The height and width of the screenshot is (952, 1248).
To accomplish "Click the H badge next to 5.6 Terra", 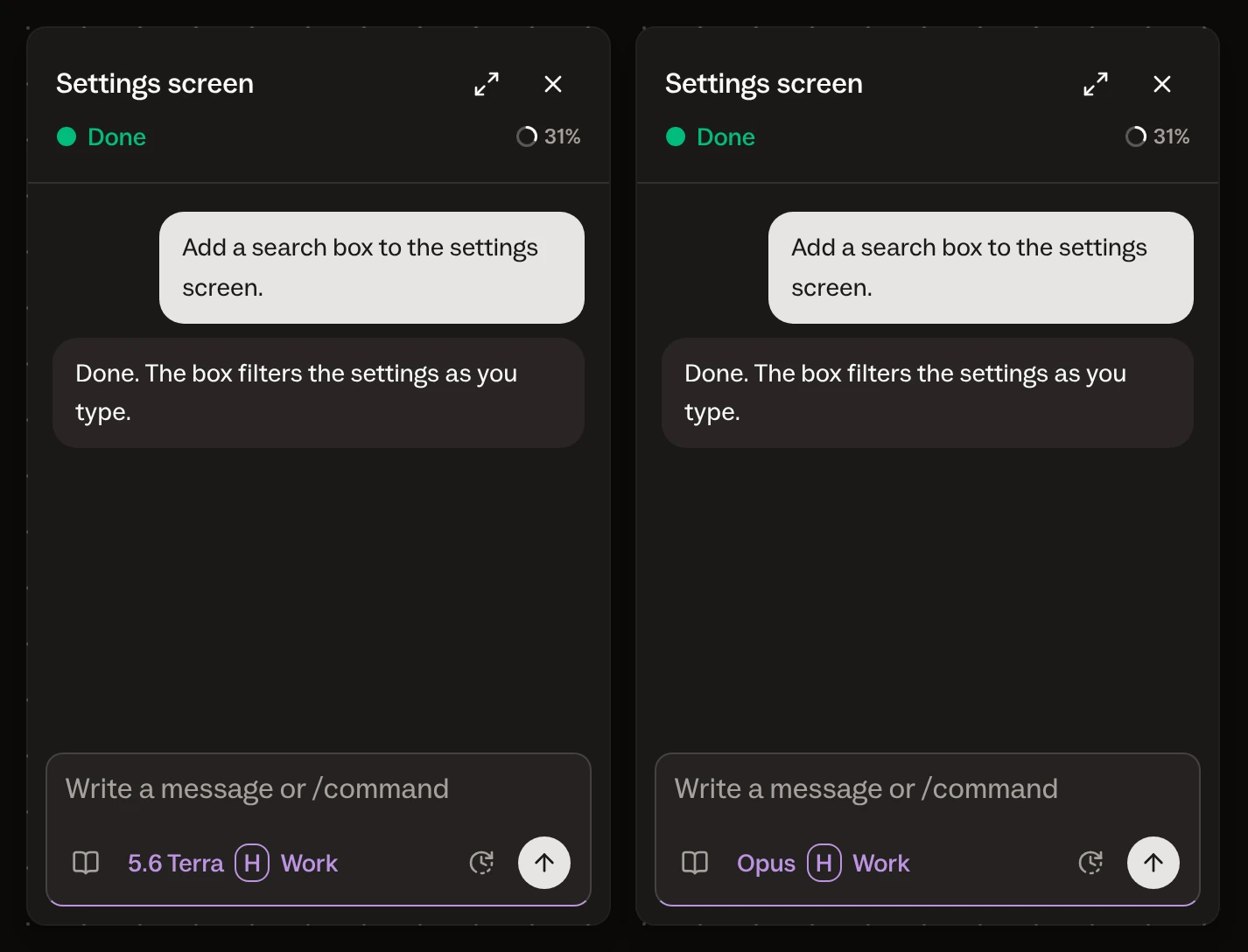I will [252, 863].
